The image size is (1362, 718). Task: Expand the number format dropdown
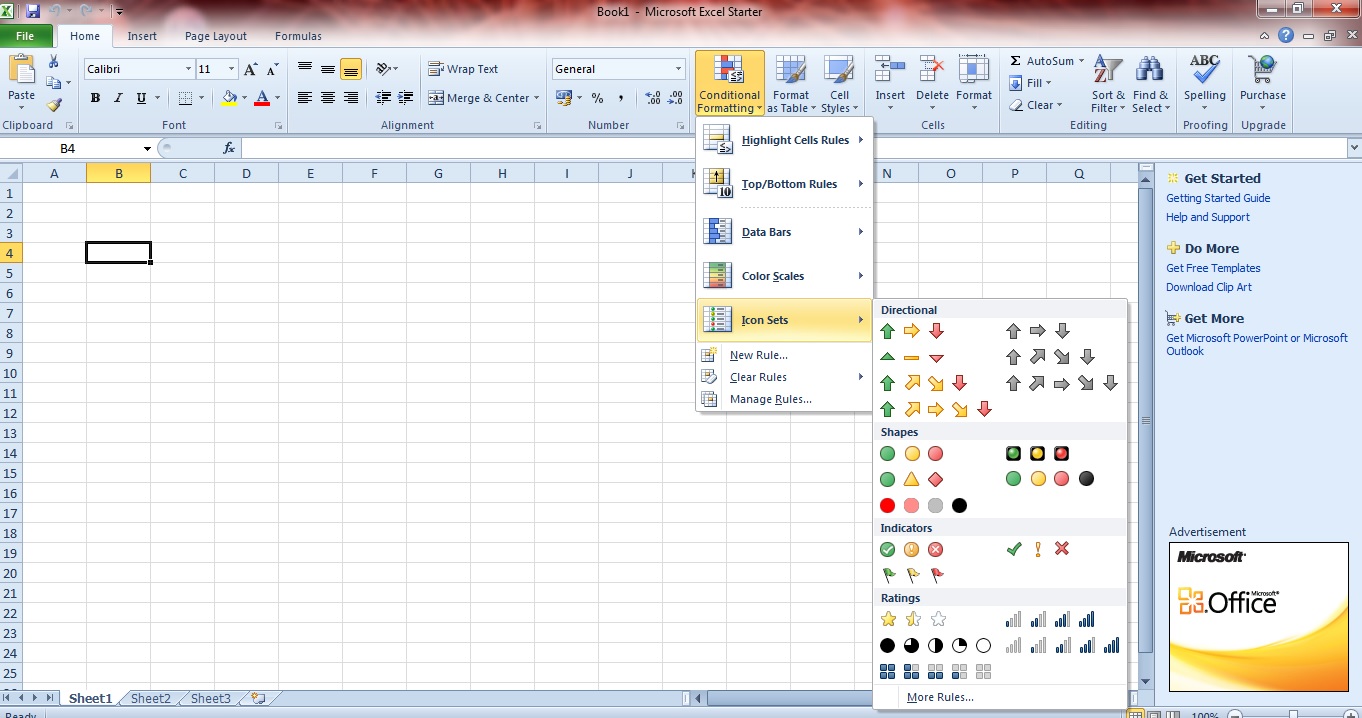(678, 69)
